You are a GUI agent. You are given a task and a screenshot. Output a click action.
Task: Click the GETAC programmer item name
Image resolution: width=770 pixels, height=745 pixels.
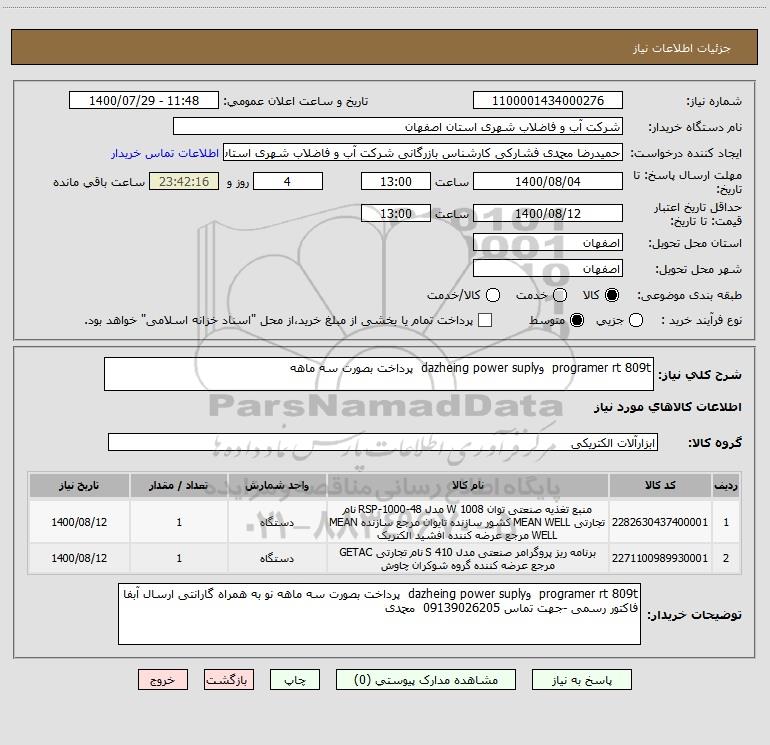coord(468,558)
